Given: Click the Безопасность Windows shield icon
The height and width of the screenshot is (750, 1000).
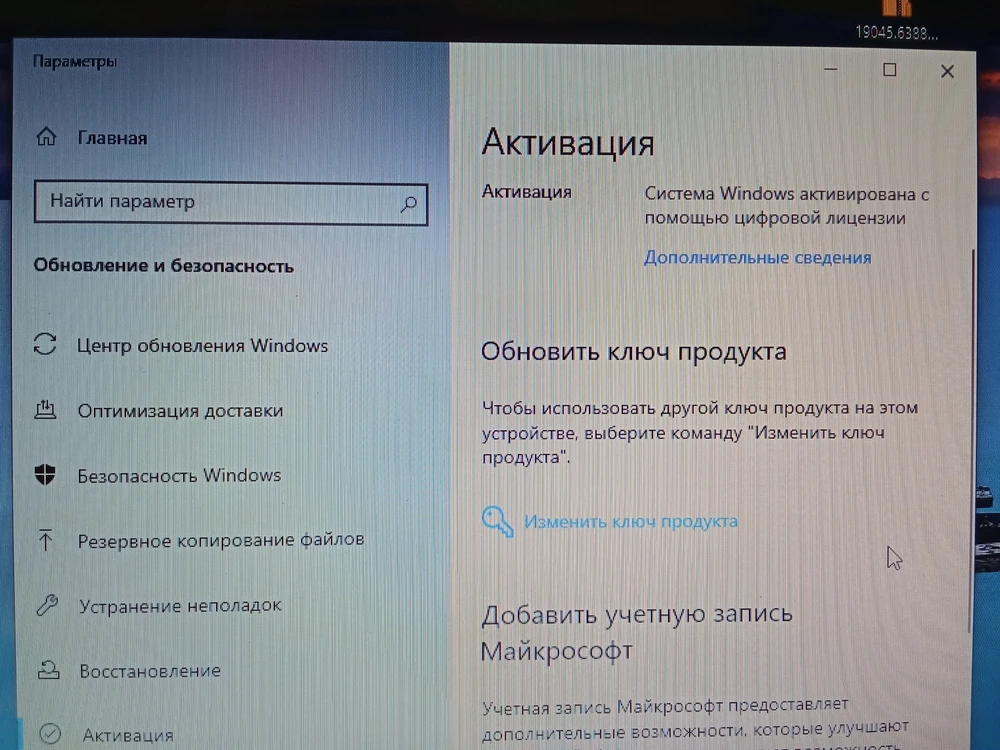Looking at the screenshot, I should [x=45, y=475].
